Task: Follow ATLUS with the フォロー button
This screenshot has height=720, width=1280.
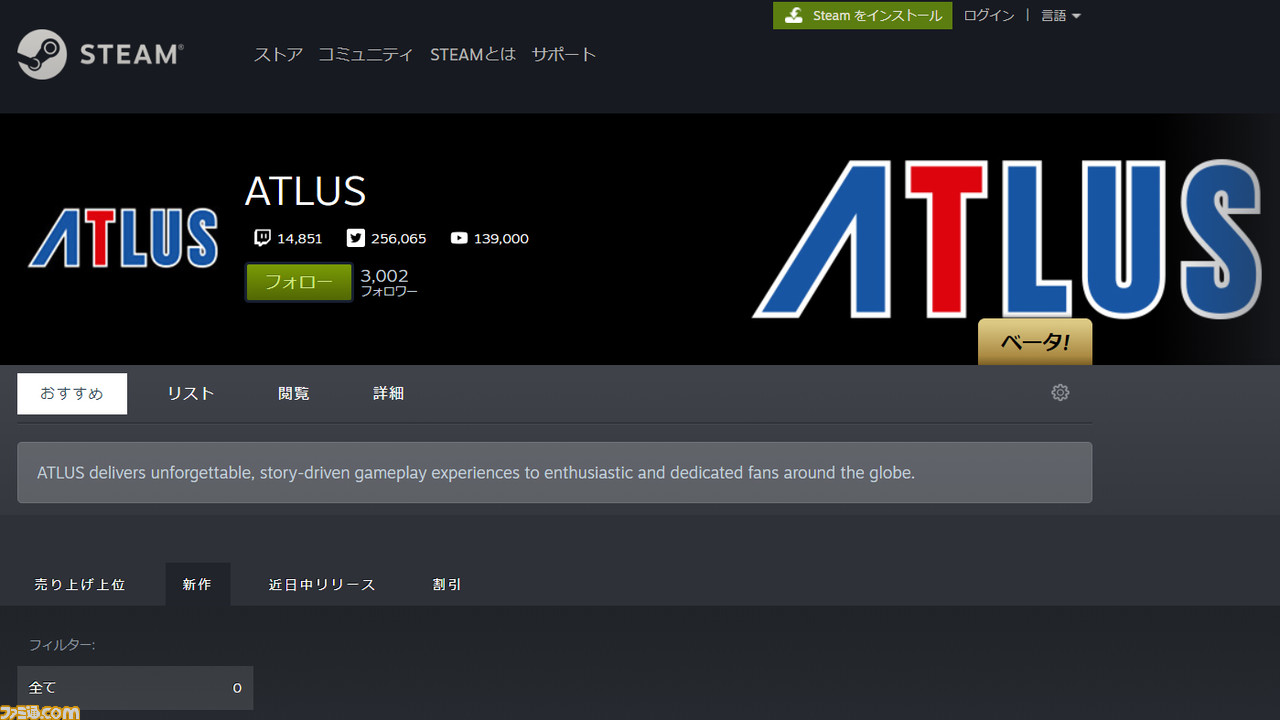Action: click(x=298, y=282)
